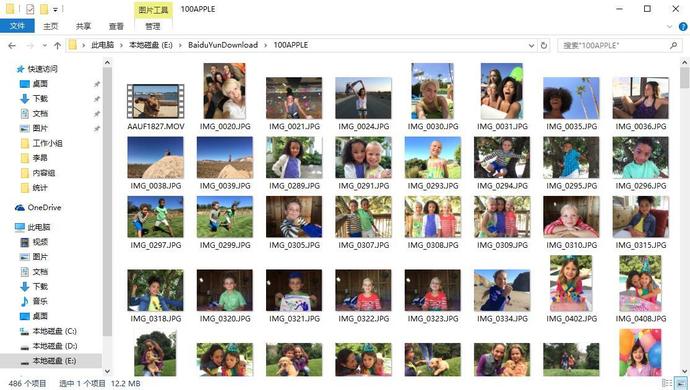The width and height of the screenshot is (690, 390).
Task: Switch to the 查看 ribbon tab
Action: coord(116,26)
